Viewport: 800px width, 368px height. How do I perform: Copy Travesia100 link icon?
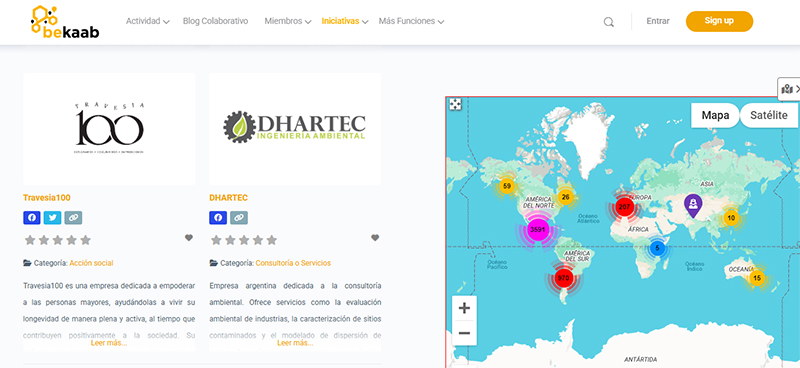[73, 218]
